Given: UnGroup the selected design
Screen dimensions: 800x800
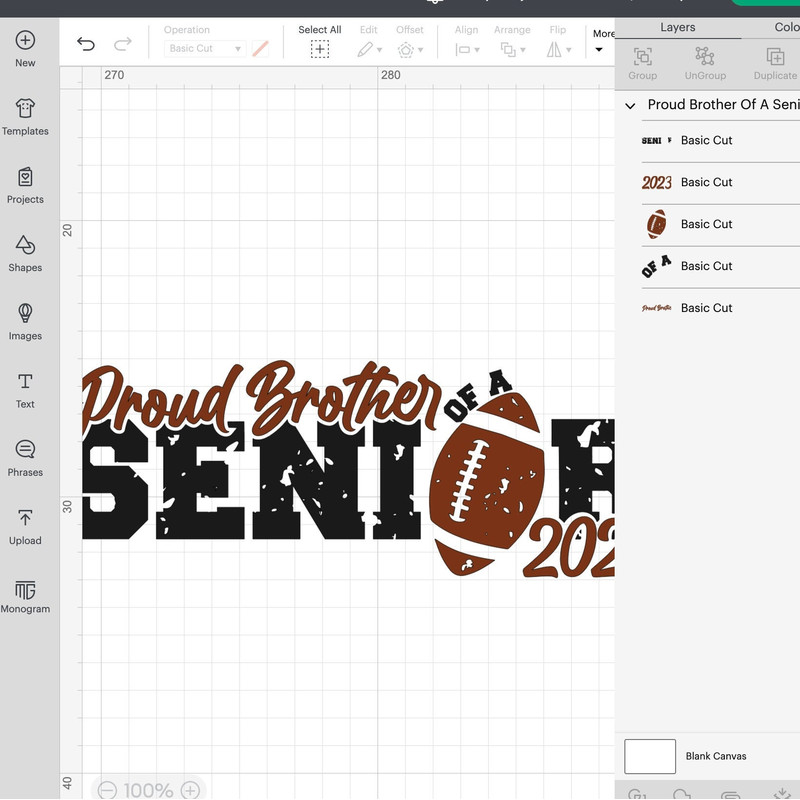Looking at the screenshot, I should click(x=706, y=63).
